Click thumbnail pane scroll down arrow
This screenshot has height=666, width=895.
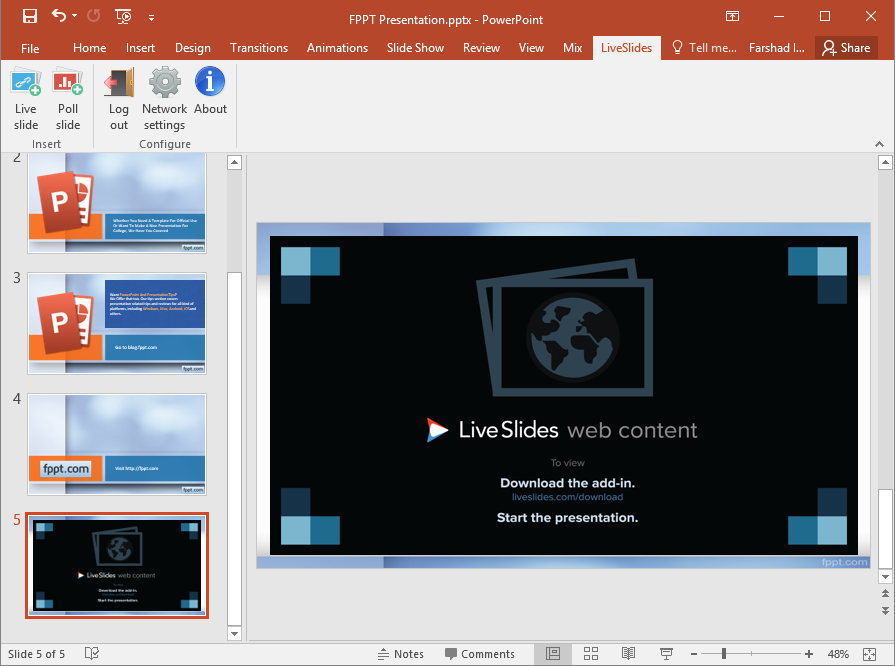(x=235, y=633)
